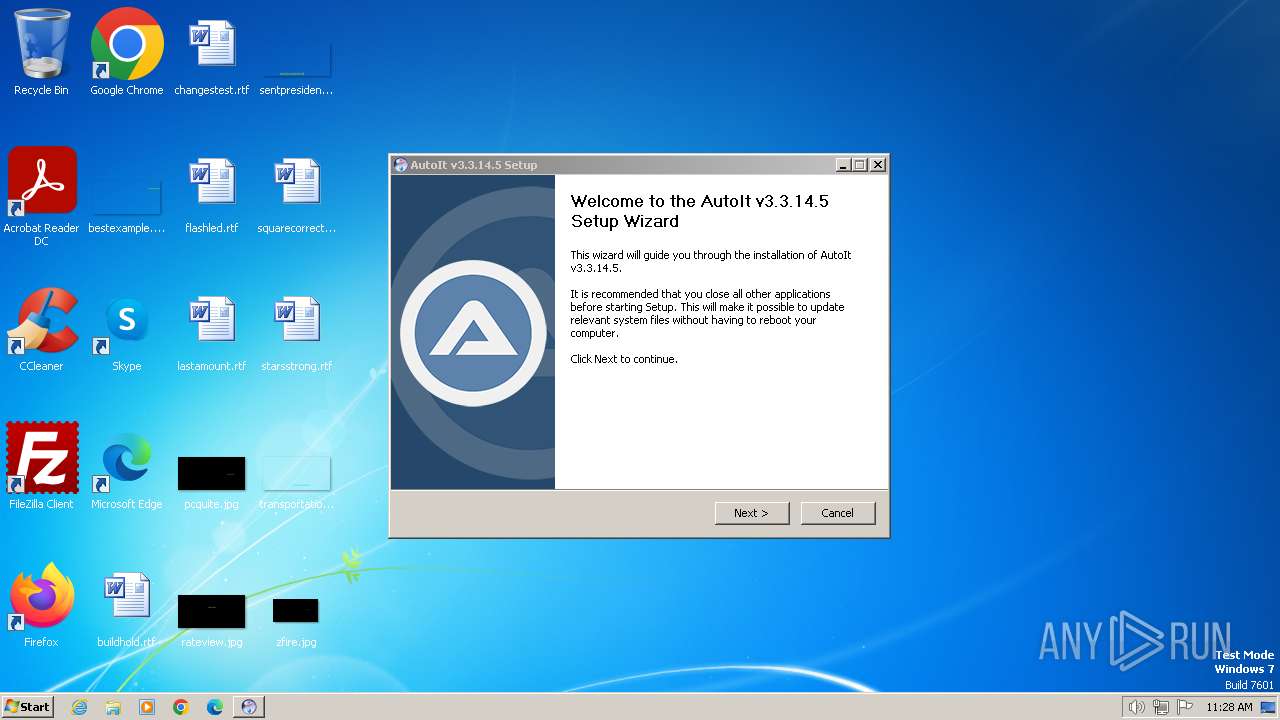Click the system clock showing 11:28 AM

pyautogui.click(x=1229, y=707)
